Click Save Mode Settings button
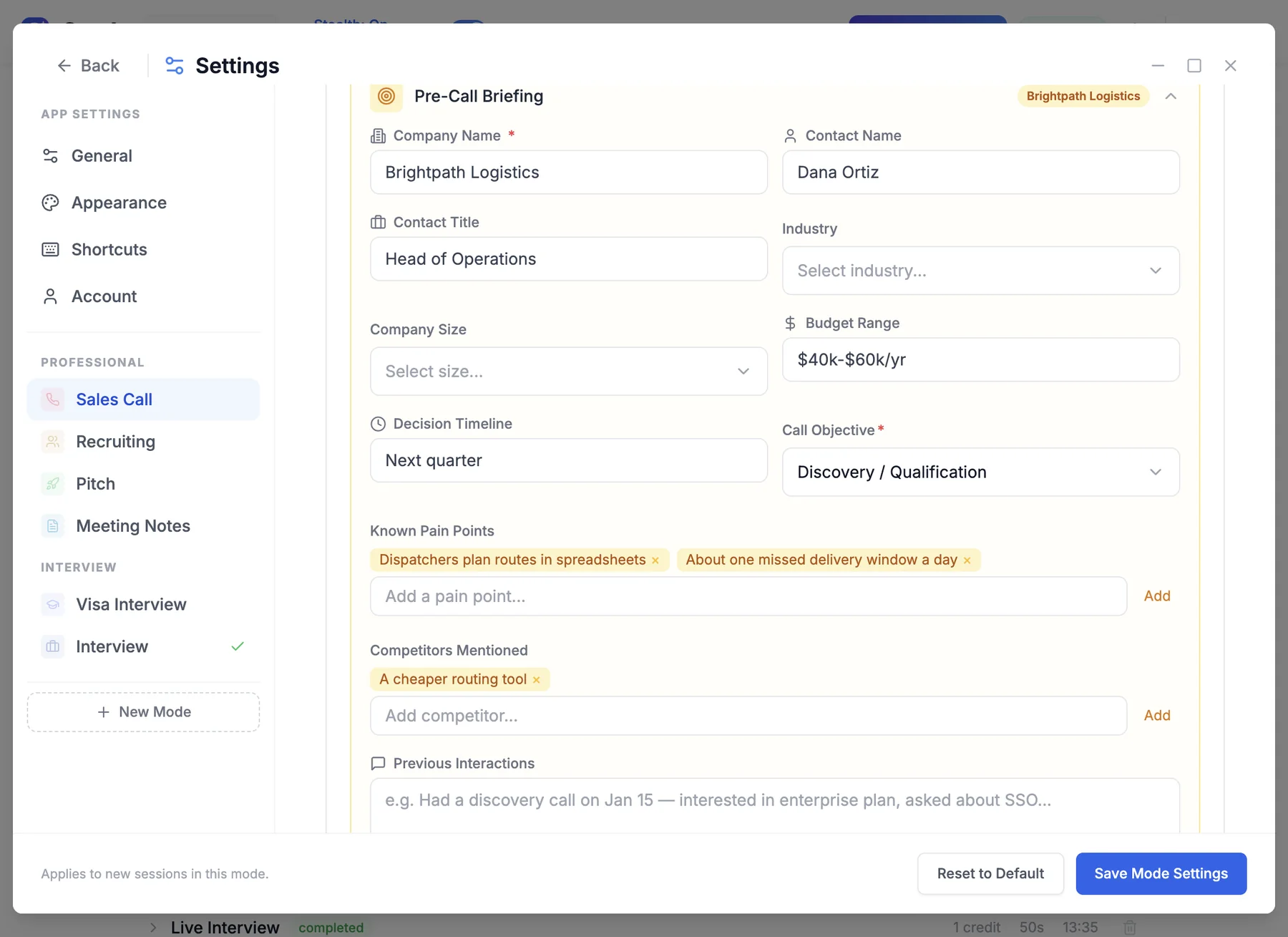 pyautogui.click(x=1161, y=873)
